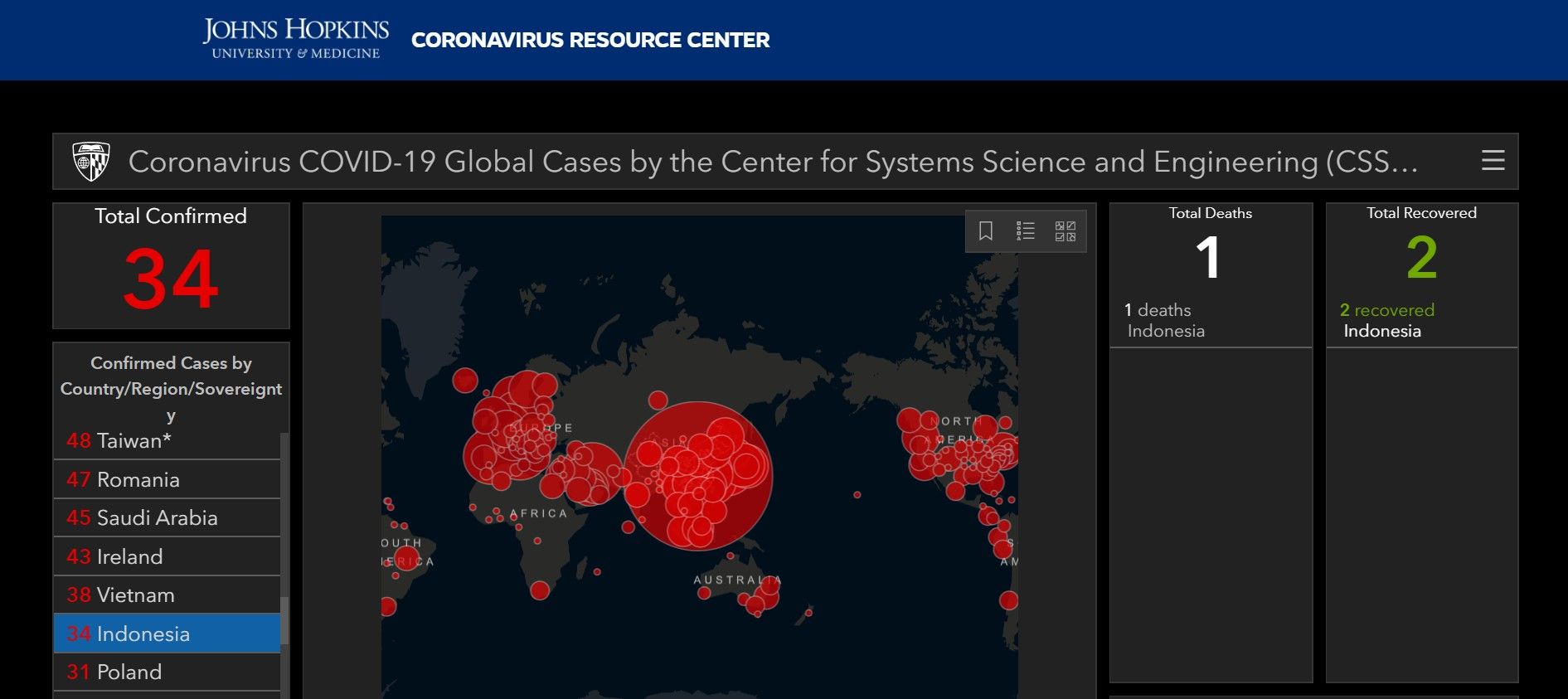The width and height of the screenshot is (1568, 699).
Task: Click the Total Deaths count 1
Action: pyautogui.click(x=1208, y=257)
